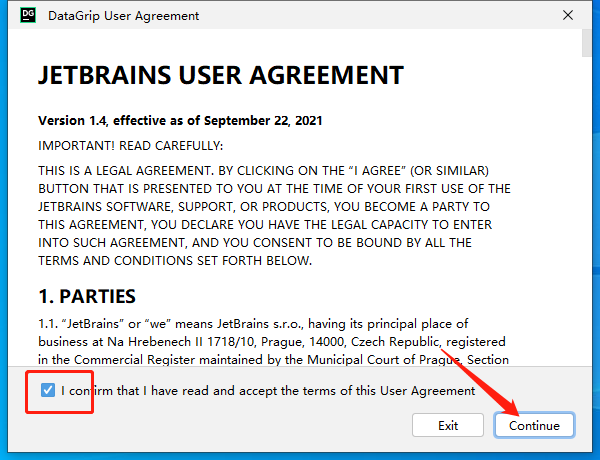Click the "TERMS AND CONDITIONS SET FORTH BELOW." line
This screenshot has height=460, width=600.
pos(175,261)
